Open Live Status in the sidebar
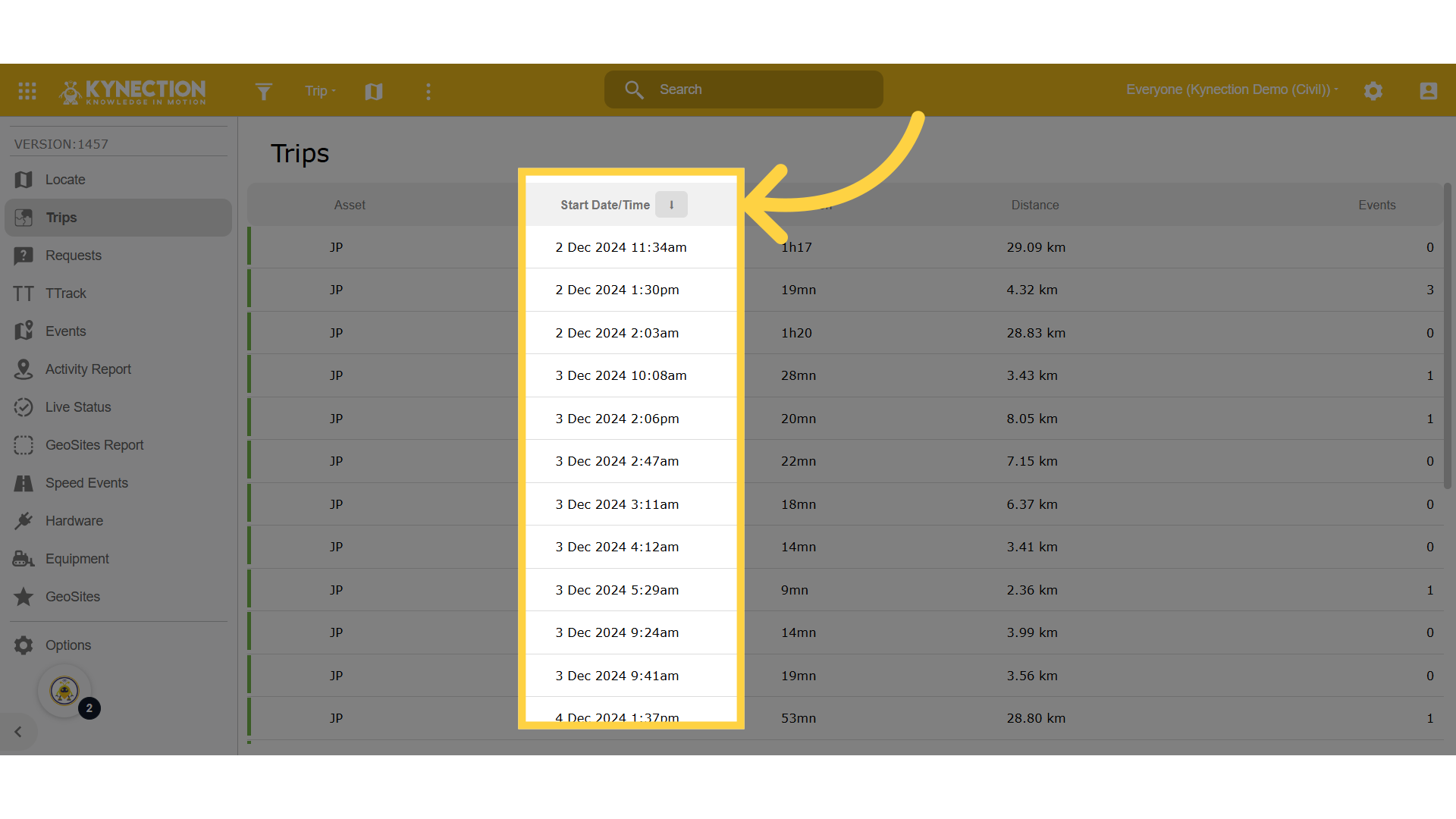This screenshot has height=819, width=1456. [x=118, y=407]
